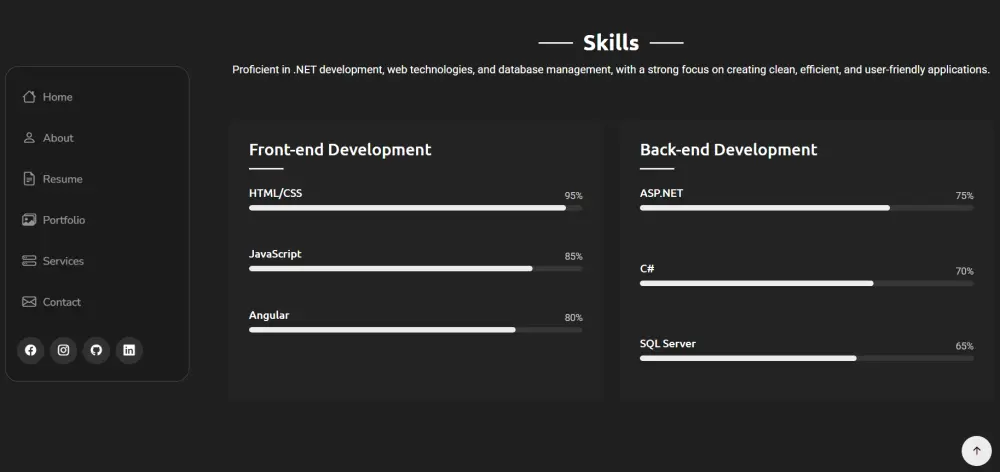The width and height of the screenshot is (1000, 472).
Task: Open the Facebook social link
Action: coord(31,350)
